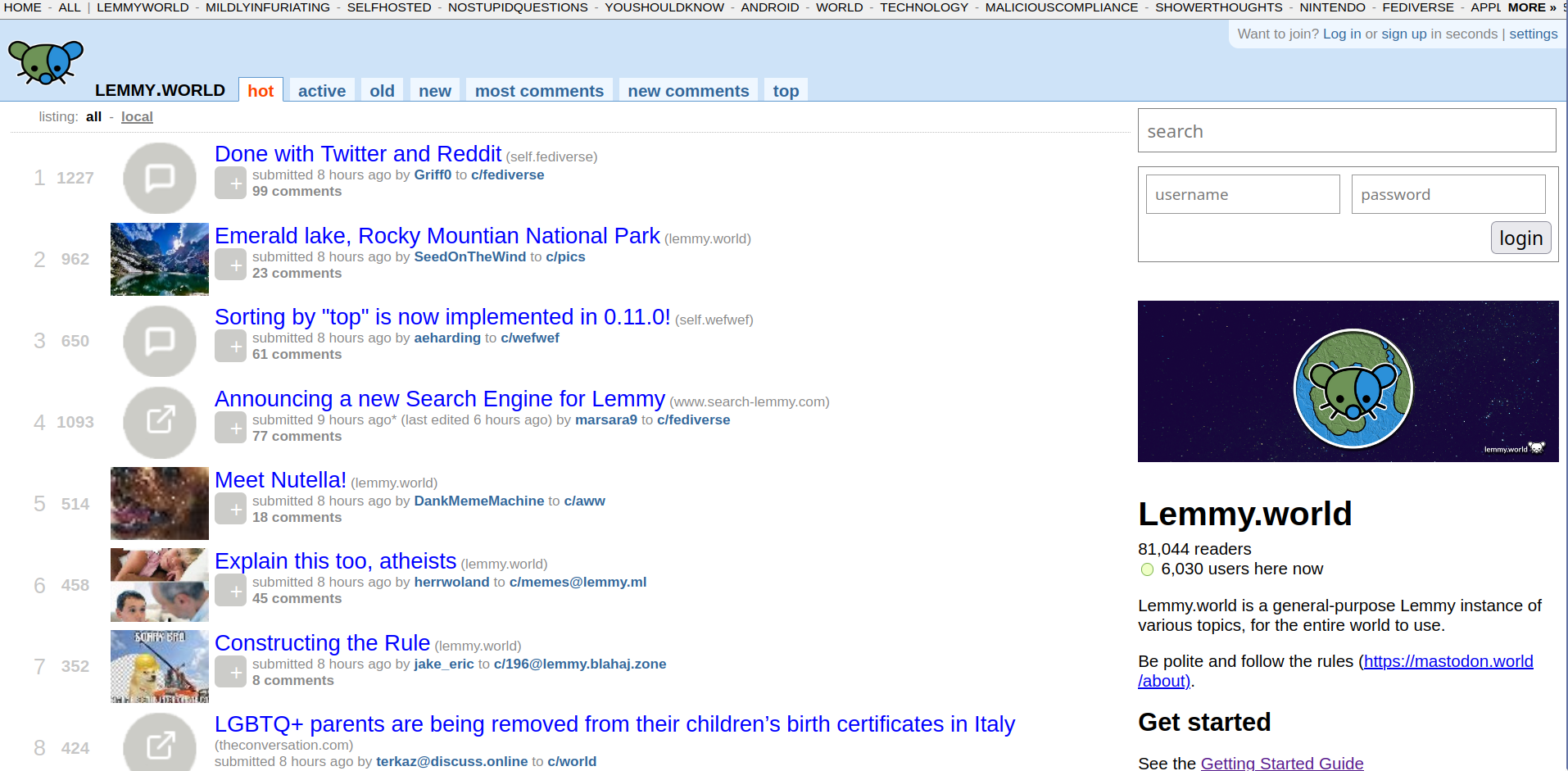The image size is (1568, 771).
Task: Open 61 comments on Sorting by top post
Action: click(x=297, y=355)
